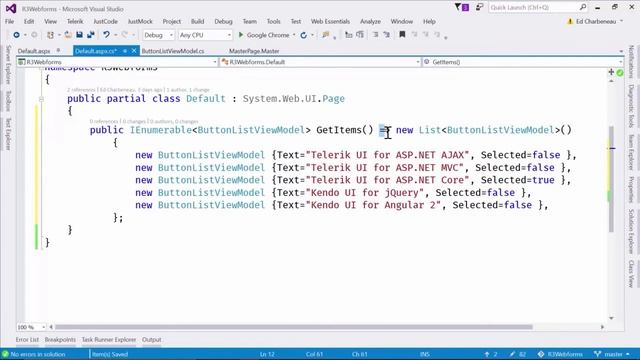
Task: Open the Error List panel tab
Action: pyautogui.click(x=27, y=340)
